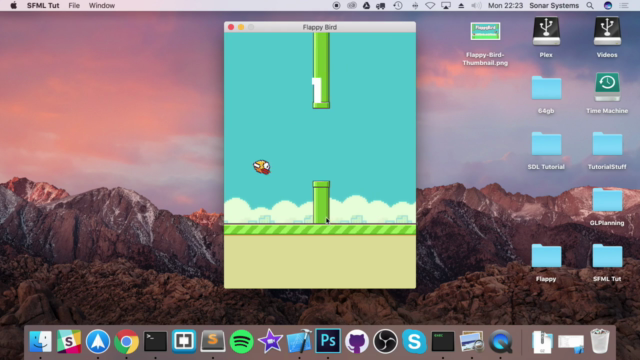Click the eject icon in menu bar
The image size is (640, 360).
(x=461, y=5)
